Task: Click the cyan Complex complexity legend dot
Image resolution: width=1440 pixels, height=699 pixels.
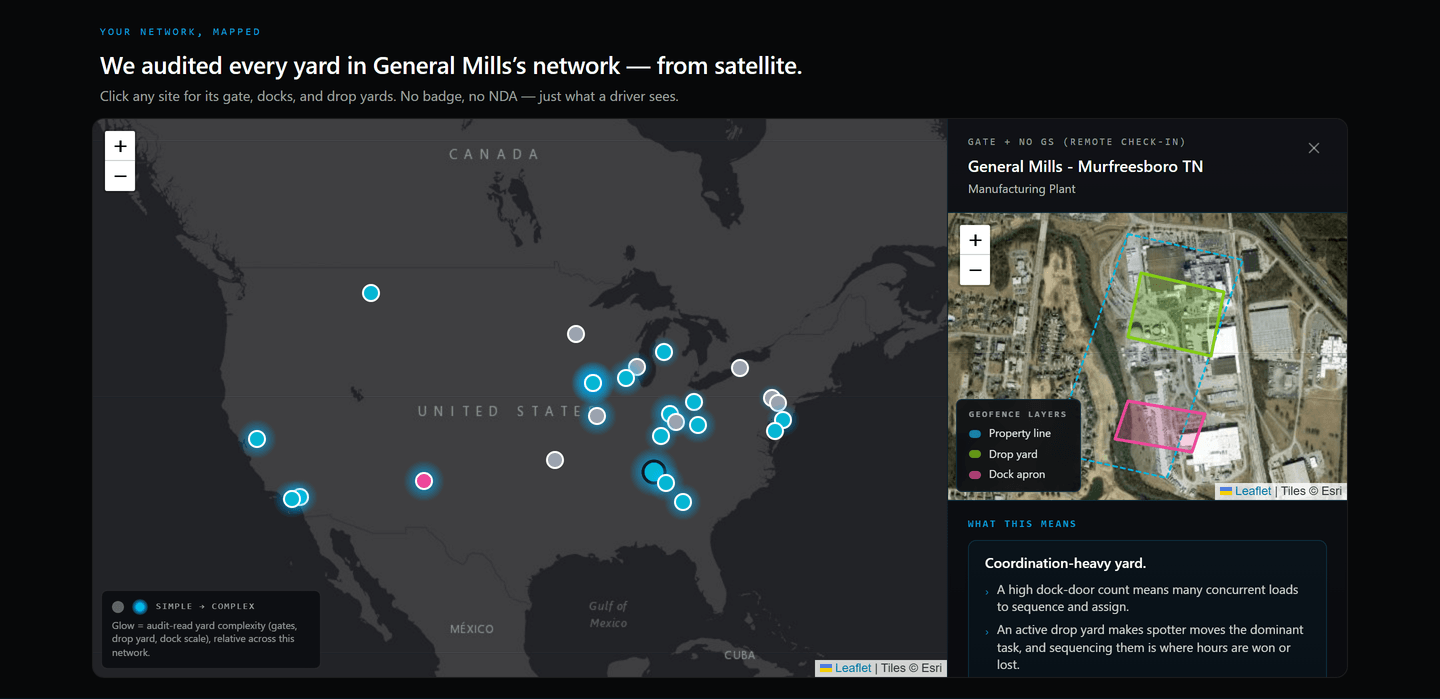Action: (x=140, y=607)
